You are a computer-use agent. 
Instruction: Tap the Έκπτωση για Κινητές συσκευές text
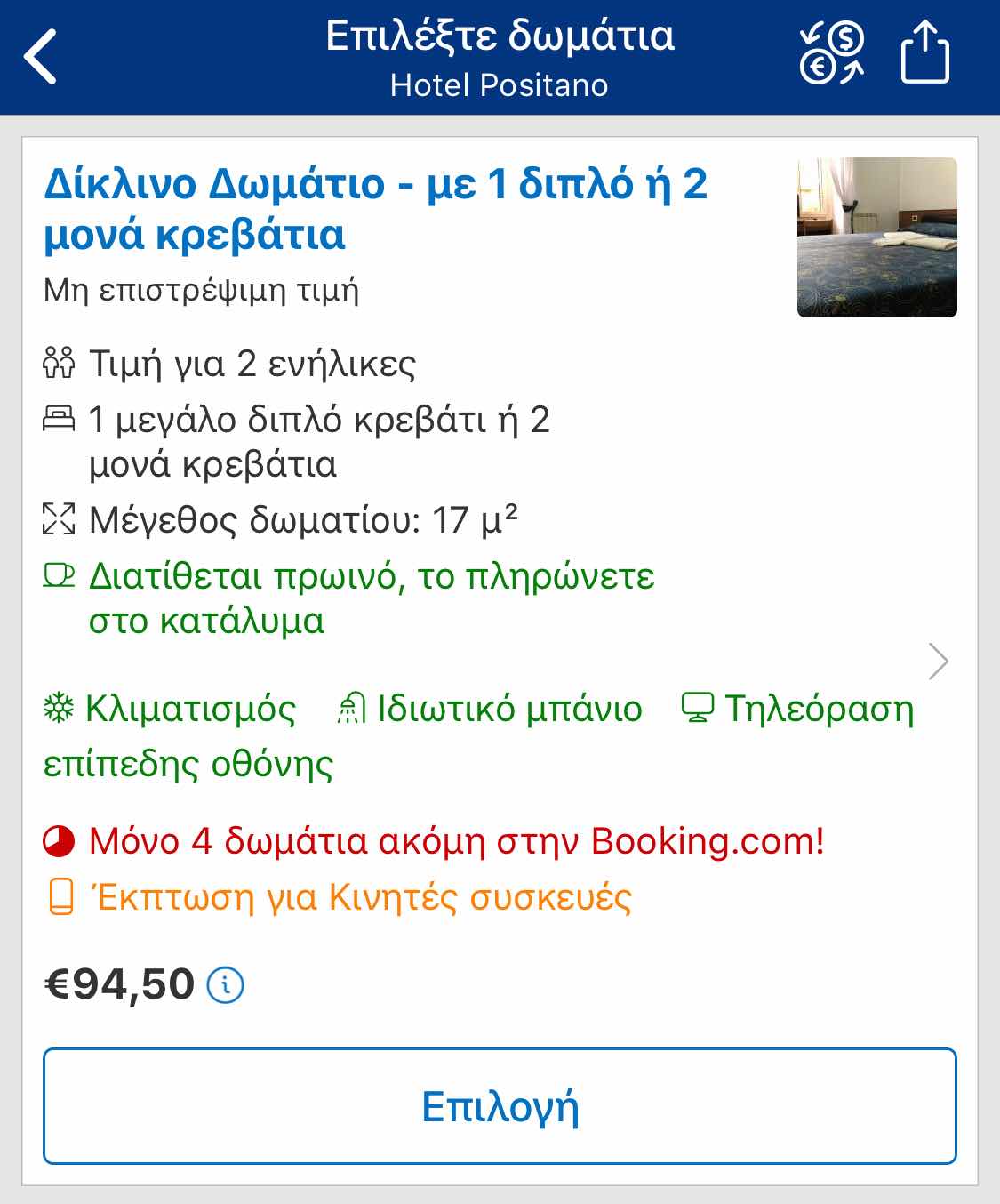[361, 897]
